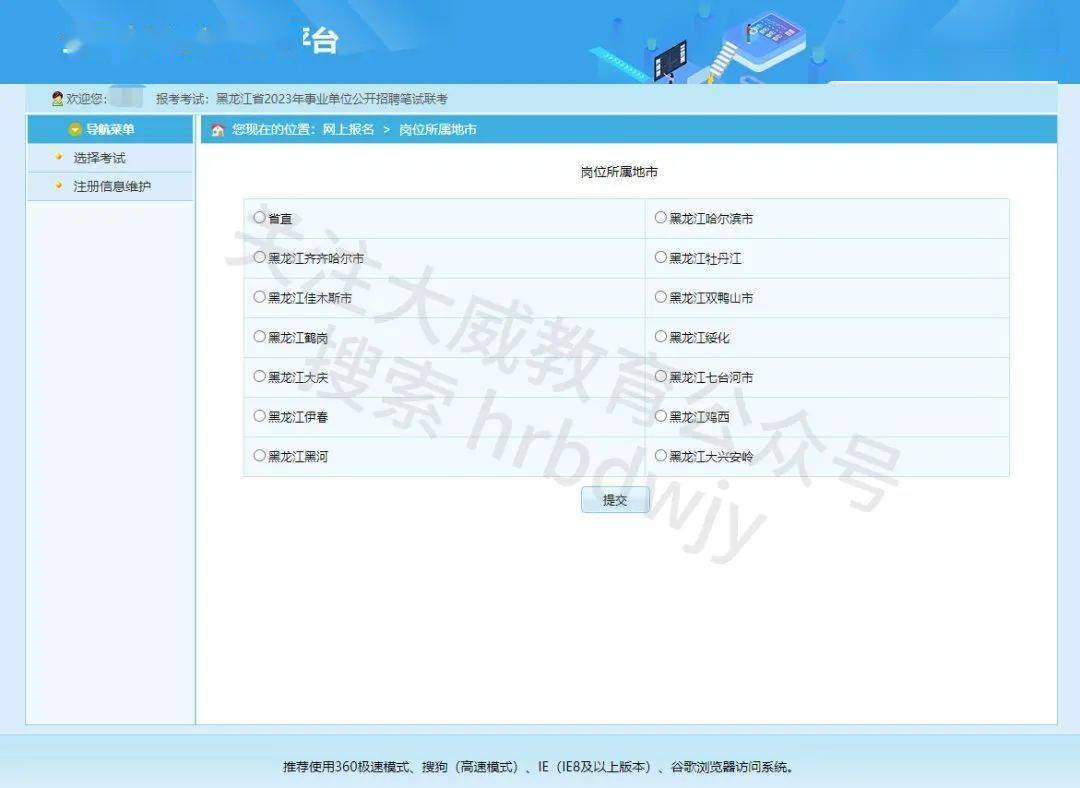Image resolution: width=1080 pixels, height=788 pixels.
Task: Select the 黑龙江七台河市 radio button
Action: tap(660, 377)
